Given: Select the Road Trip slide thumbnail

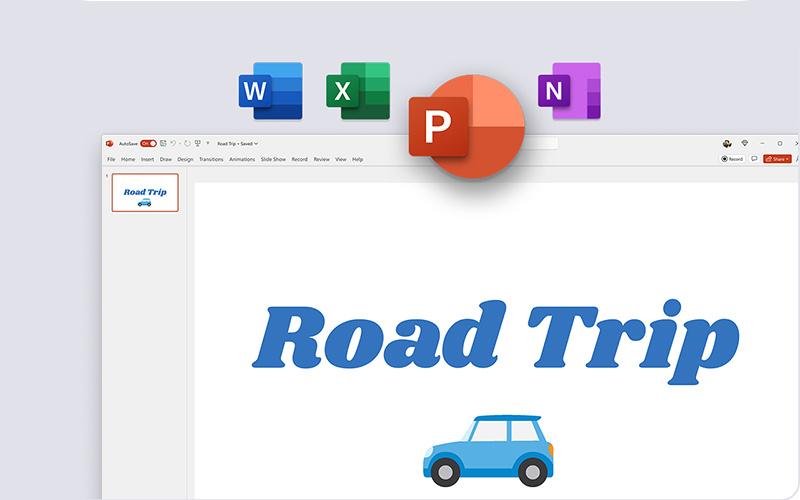Looking at the screenshot, I should [x=145, y=193].
